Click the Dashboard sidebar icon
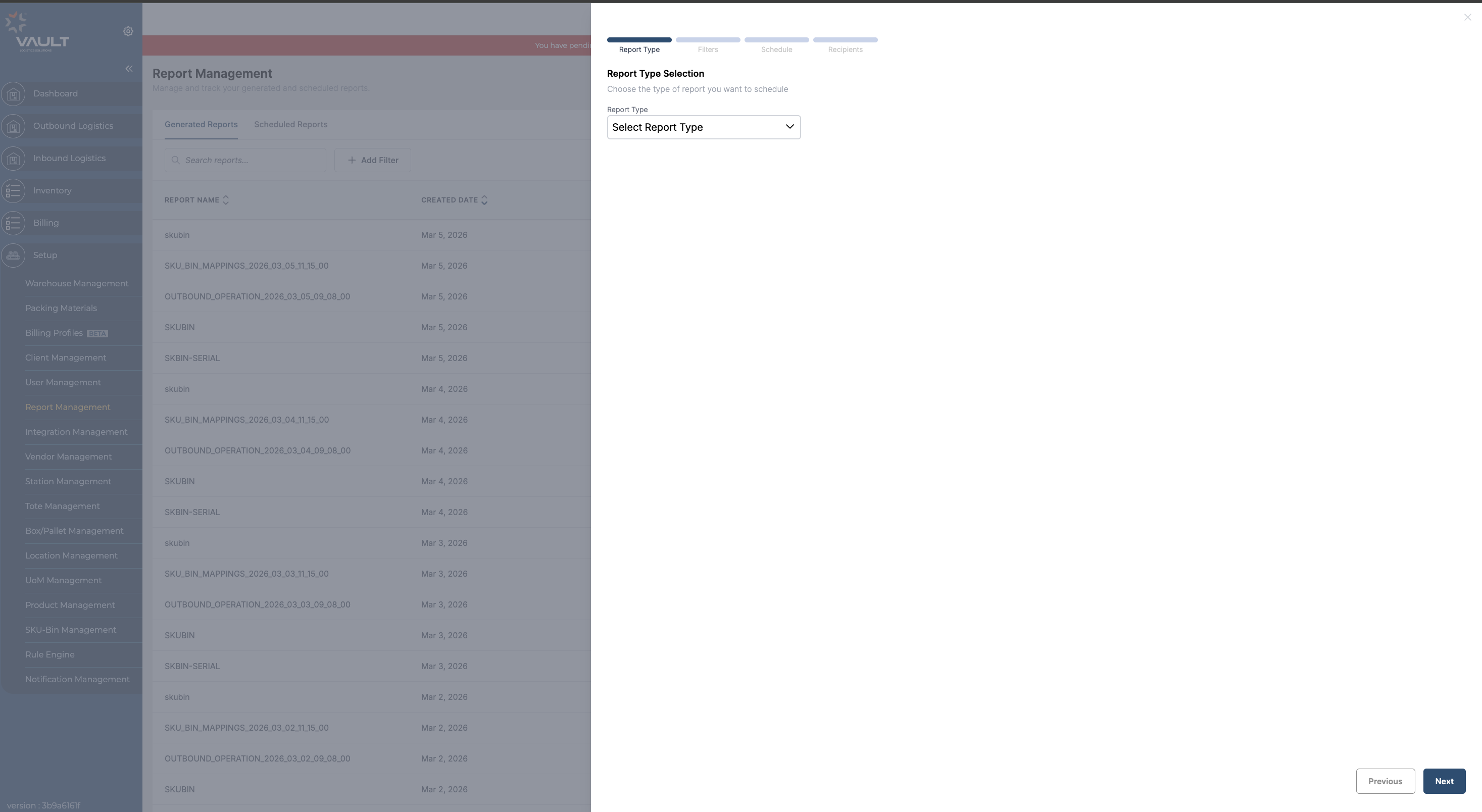 tap(13, 94)
